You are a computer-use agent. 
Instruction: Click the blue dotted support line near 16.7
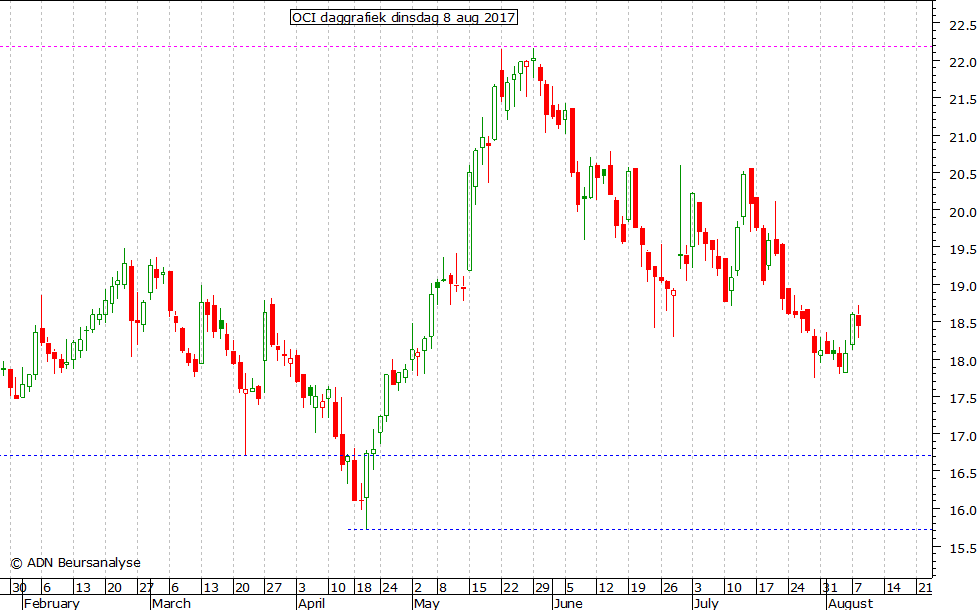466,456
